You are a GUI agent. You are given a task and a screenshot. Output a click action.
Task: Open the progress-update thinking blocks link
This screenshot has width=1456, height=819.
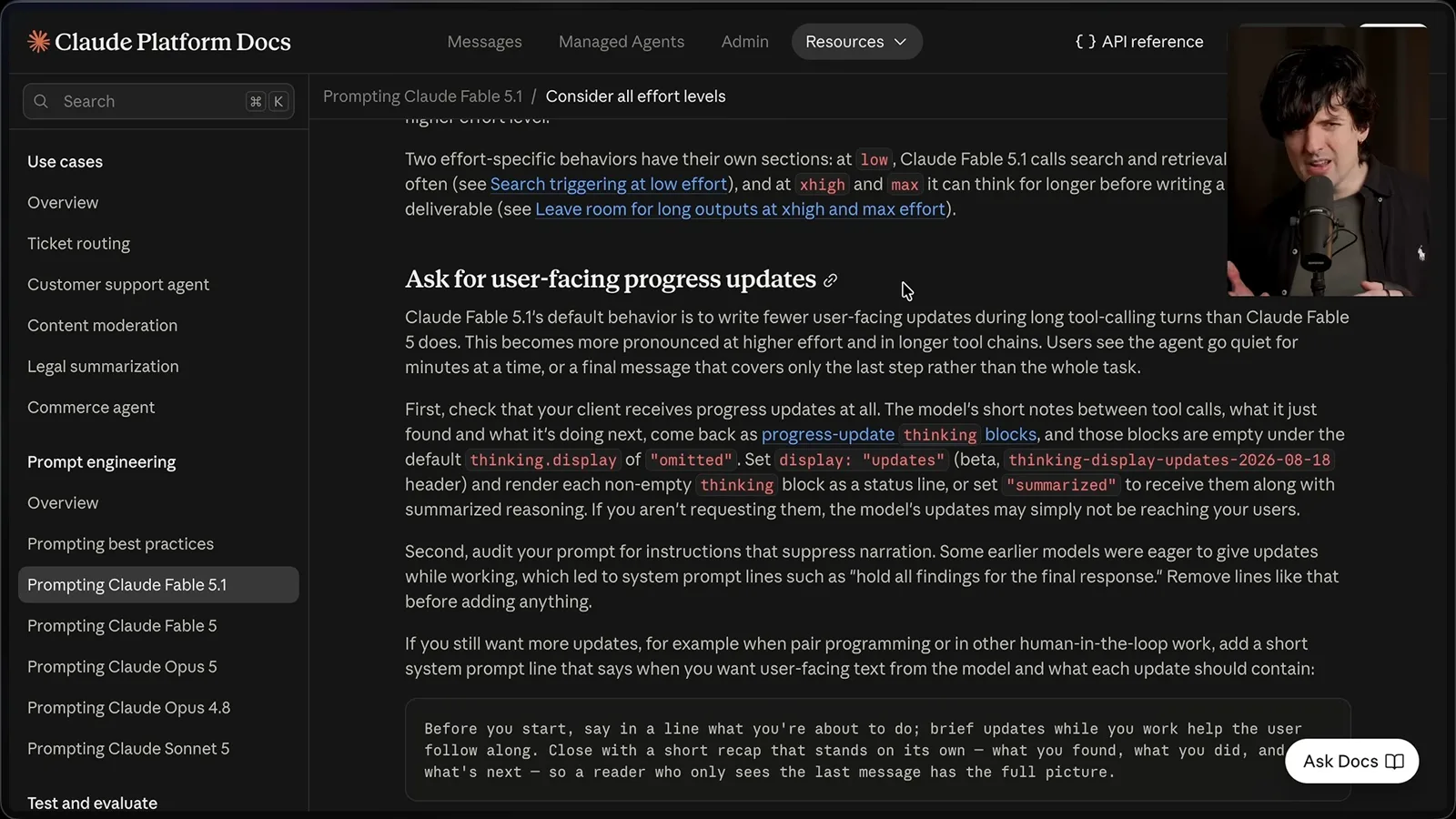(x=899, y=435)
